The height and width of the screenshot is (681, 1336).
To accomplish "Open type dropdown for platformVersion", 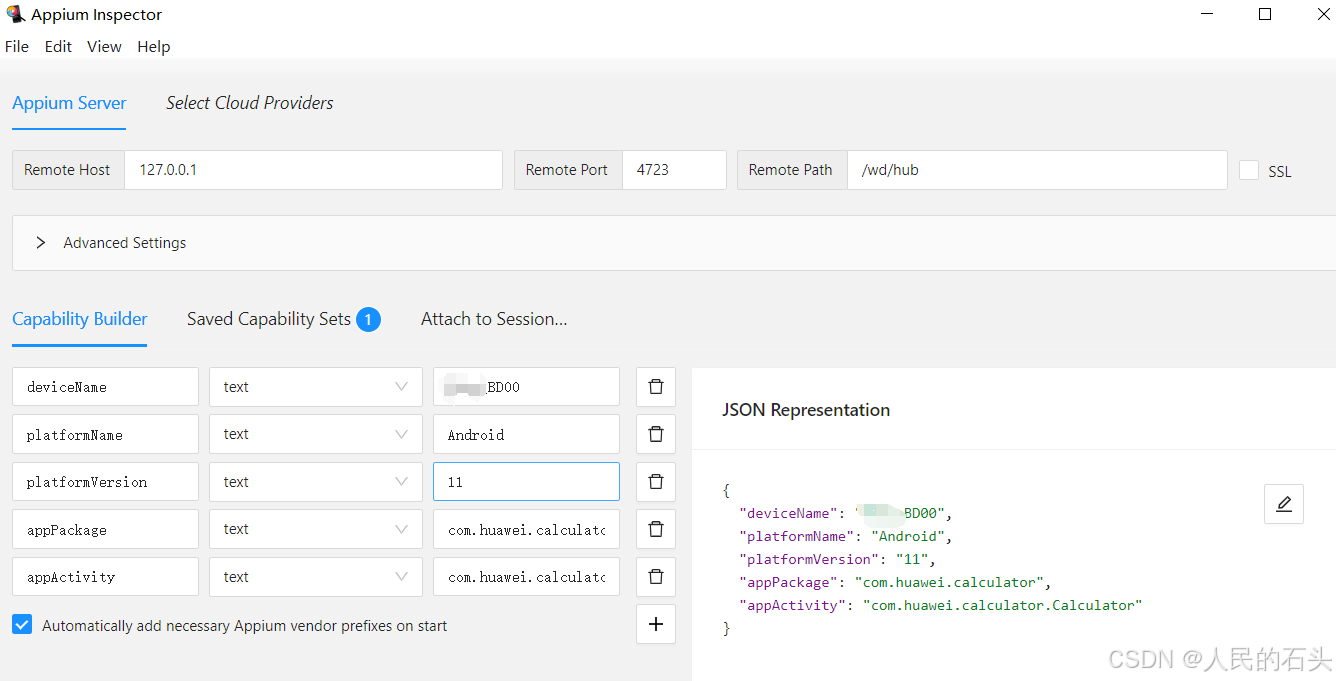I will (316, 482).
